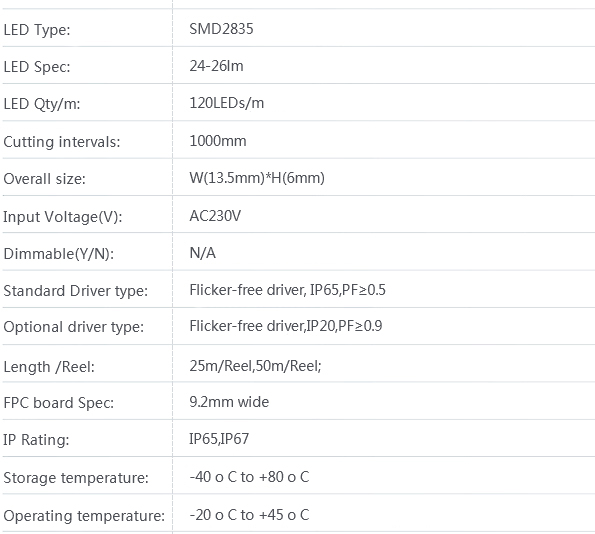Select the IP65,PF≥0.5 driver description
Image resolution: width=595 pixels, height=534 pixels.
pos(348,290)
